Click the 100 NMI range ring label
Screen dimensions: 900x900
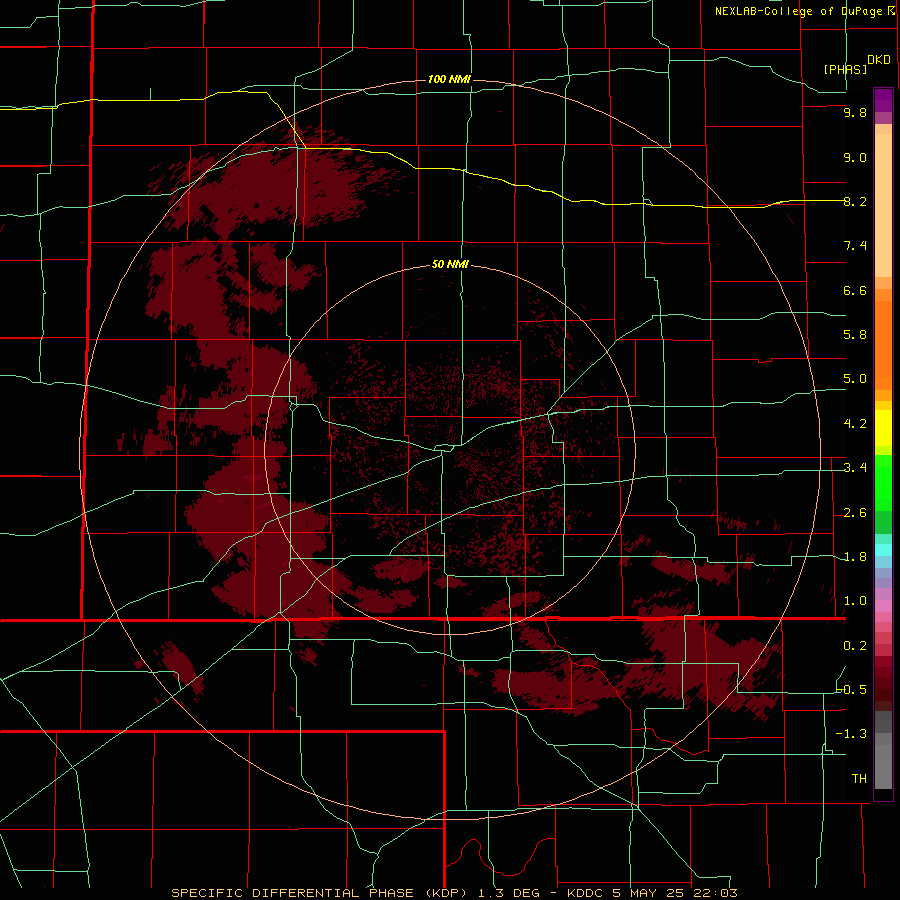click(x=449, y=79)
